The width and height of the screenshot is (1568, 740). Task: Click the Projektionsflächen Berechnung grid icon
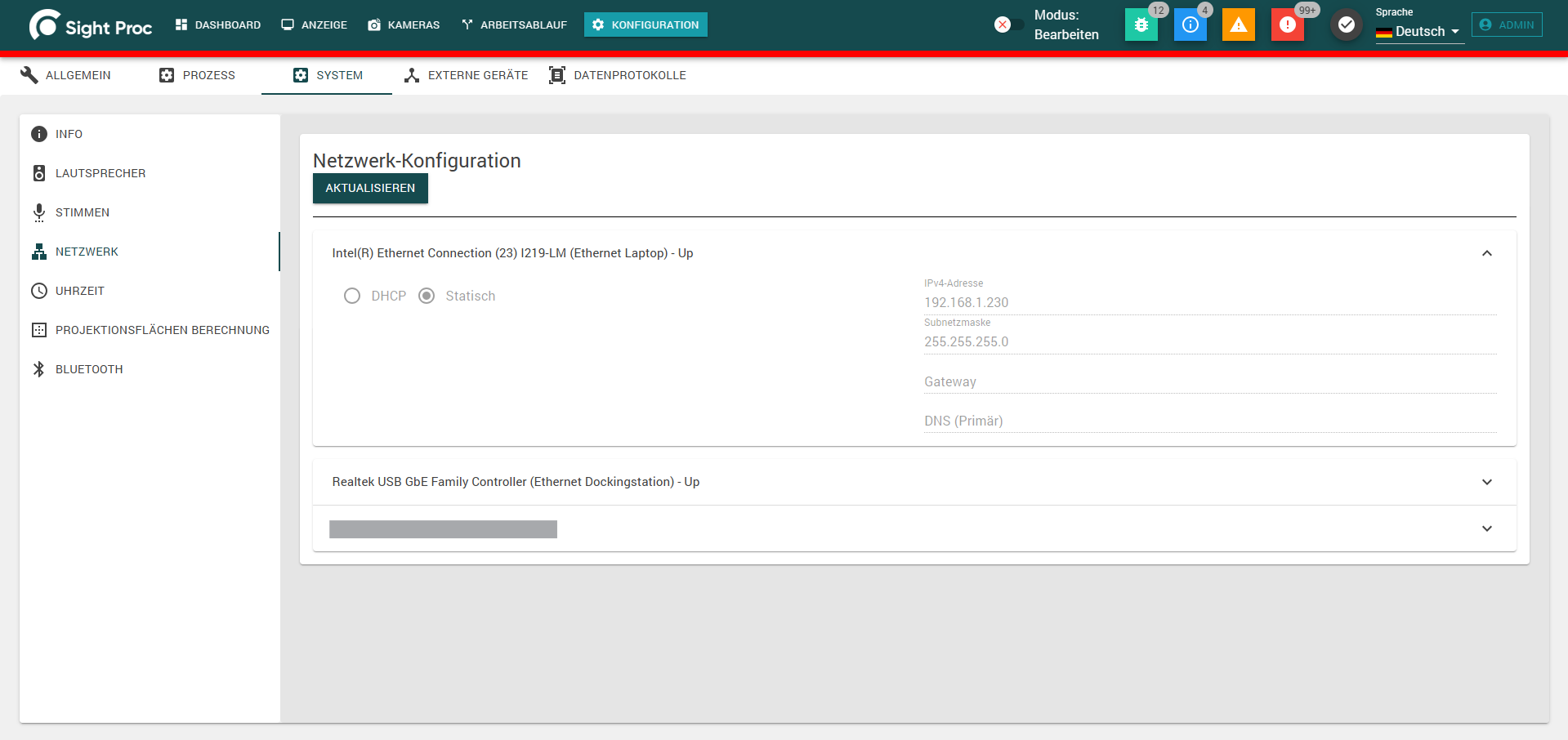(39, 330)
